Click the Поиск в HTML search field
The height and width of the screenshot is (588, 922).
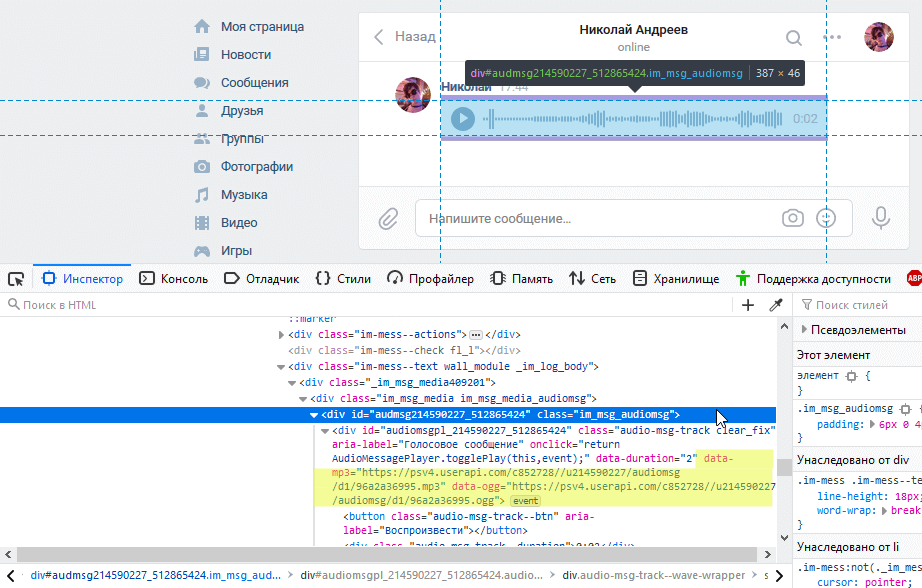point(368,305)
